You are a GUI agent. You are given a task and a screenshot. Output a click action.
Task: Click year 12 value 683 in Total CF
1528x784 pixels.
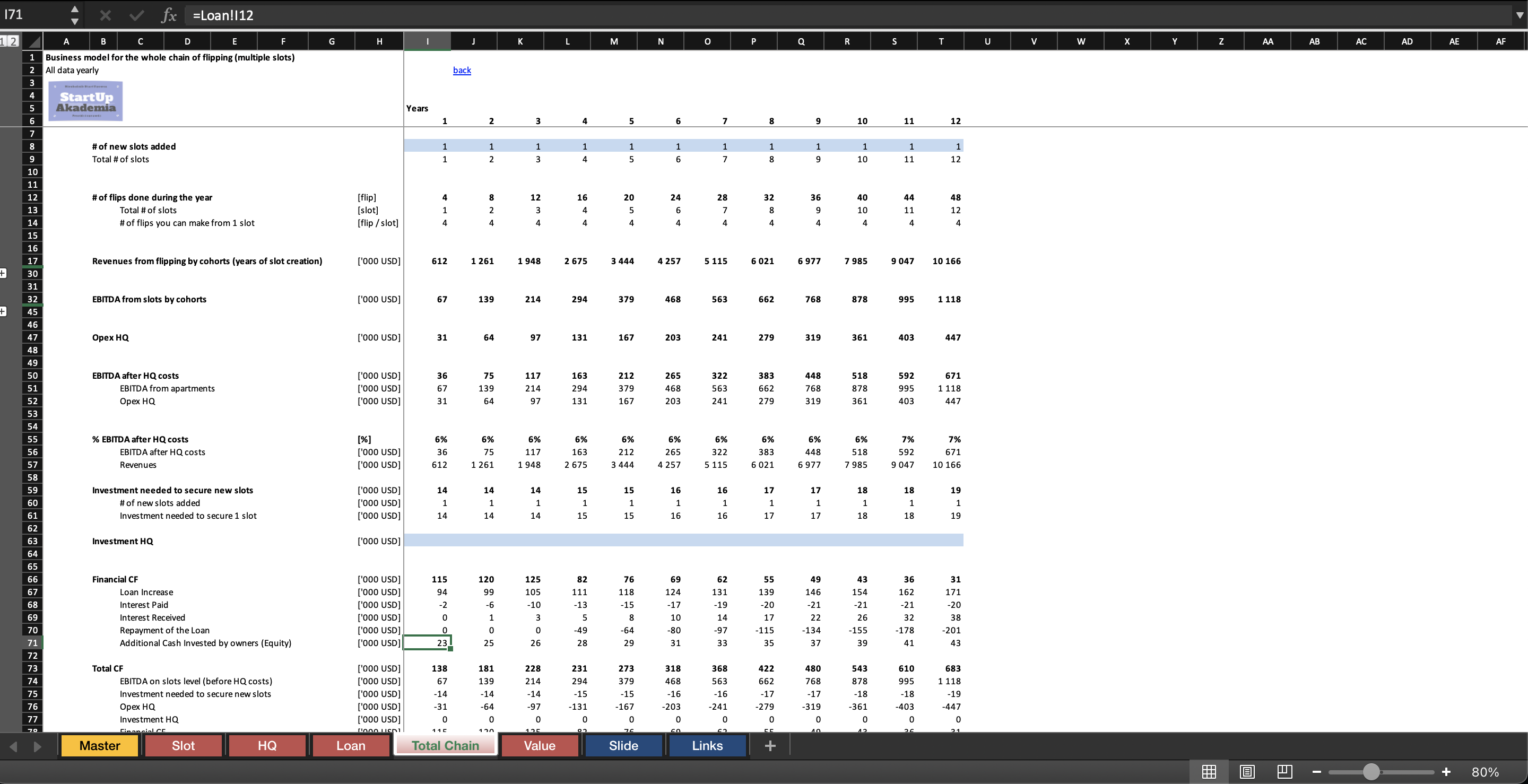pos(953,668)
